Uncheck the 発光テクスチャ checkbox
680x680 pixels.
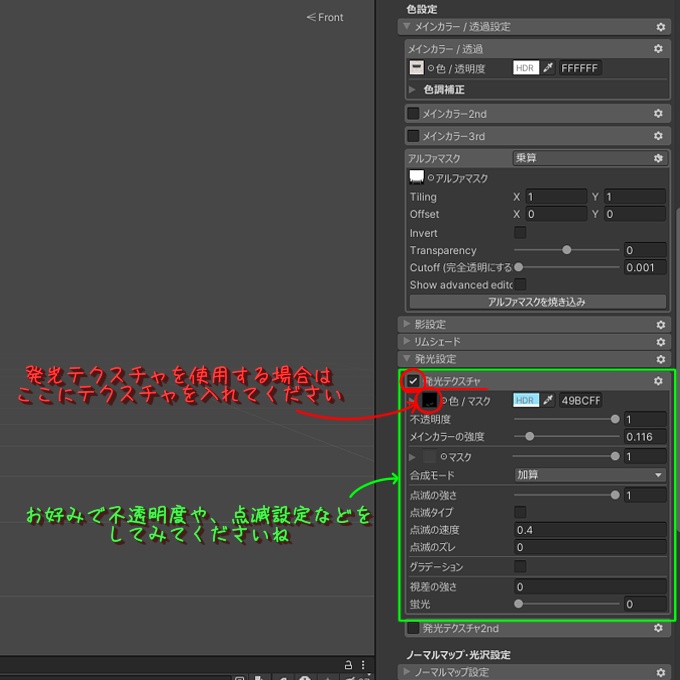click(x=413, y=381)
